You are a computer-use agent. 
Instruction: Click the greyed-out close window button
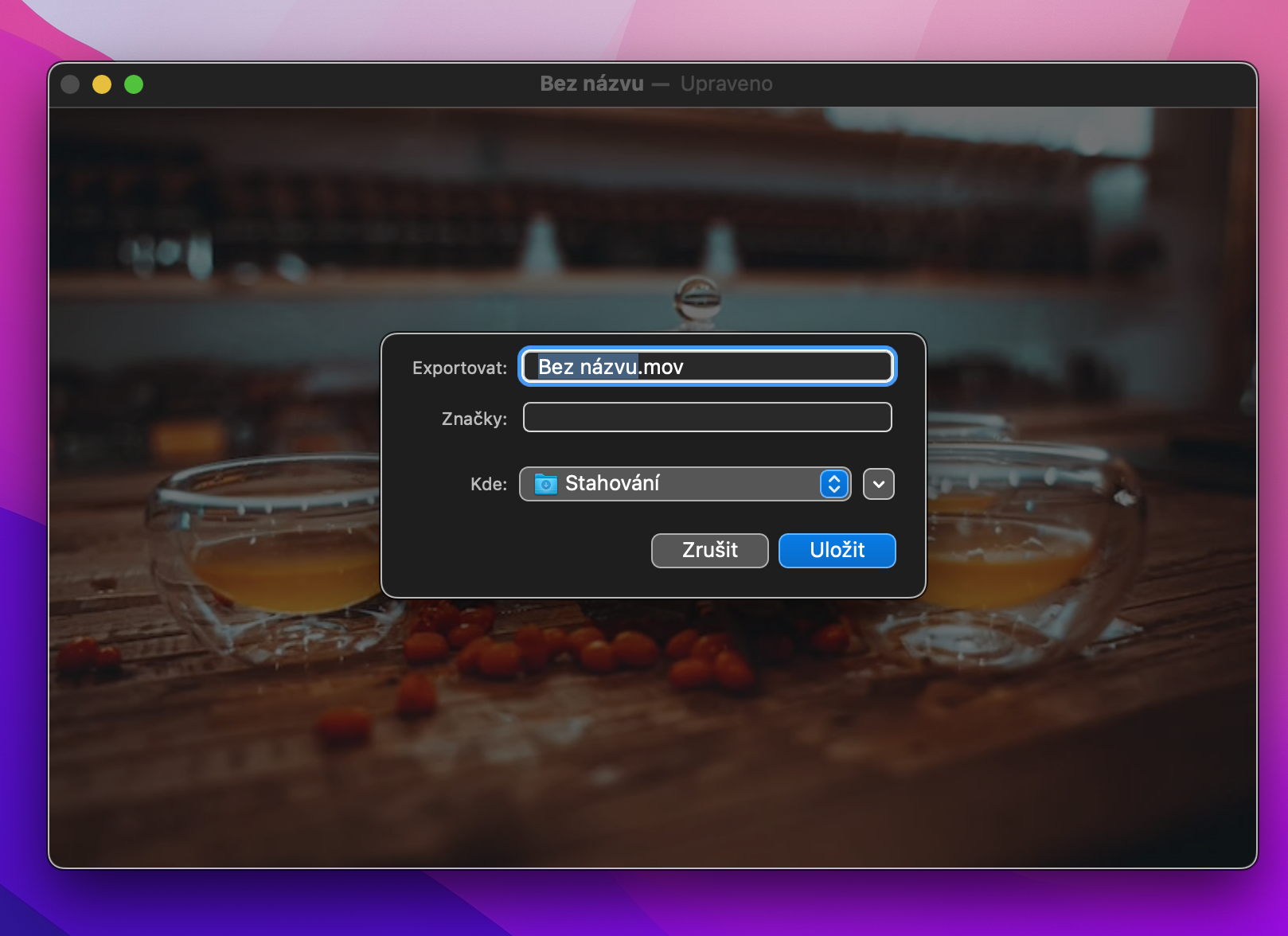tap(70, 84)
